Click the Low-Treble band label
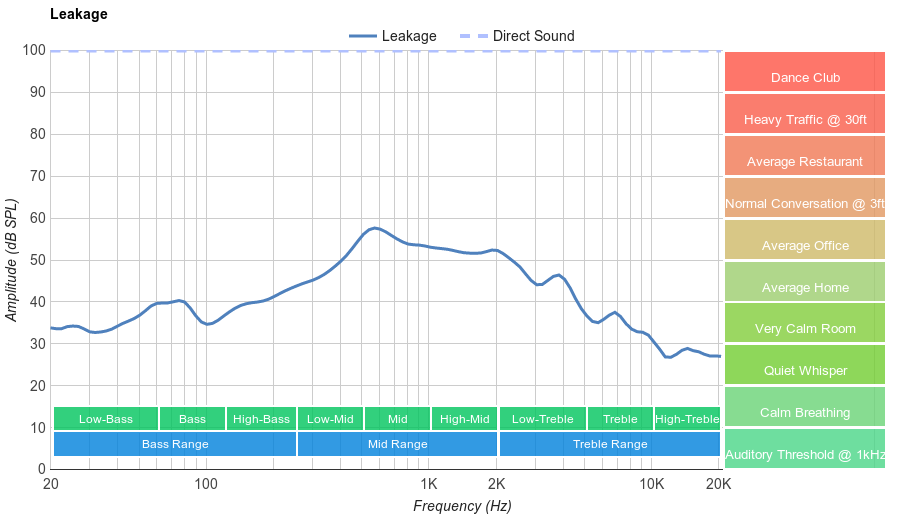The image size is (900, 520). pyautogui.click(x=542, y=419)
